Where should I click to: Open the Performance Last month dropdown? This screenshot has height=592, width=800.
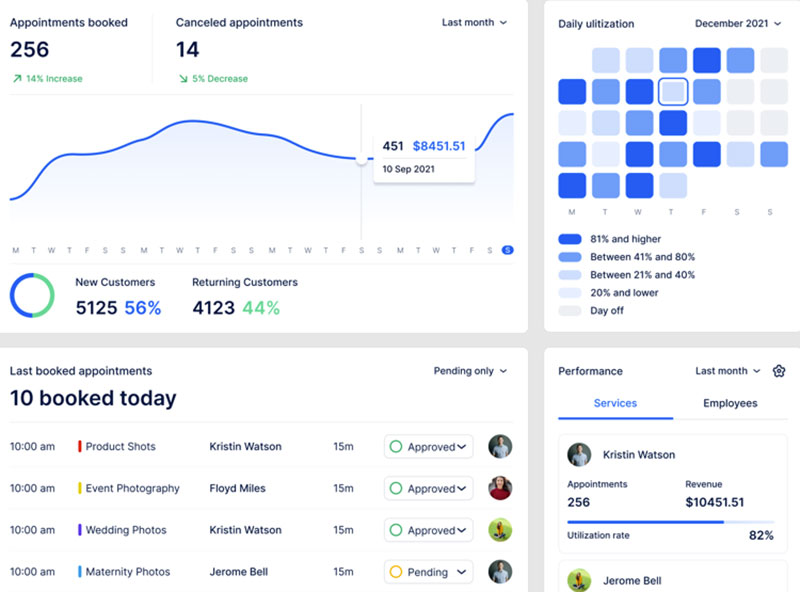(x=728, y=371)
